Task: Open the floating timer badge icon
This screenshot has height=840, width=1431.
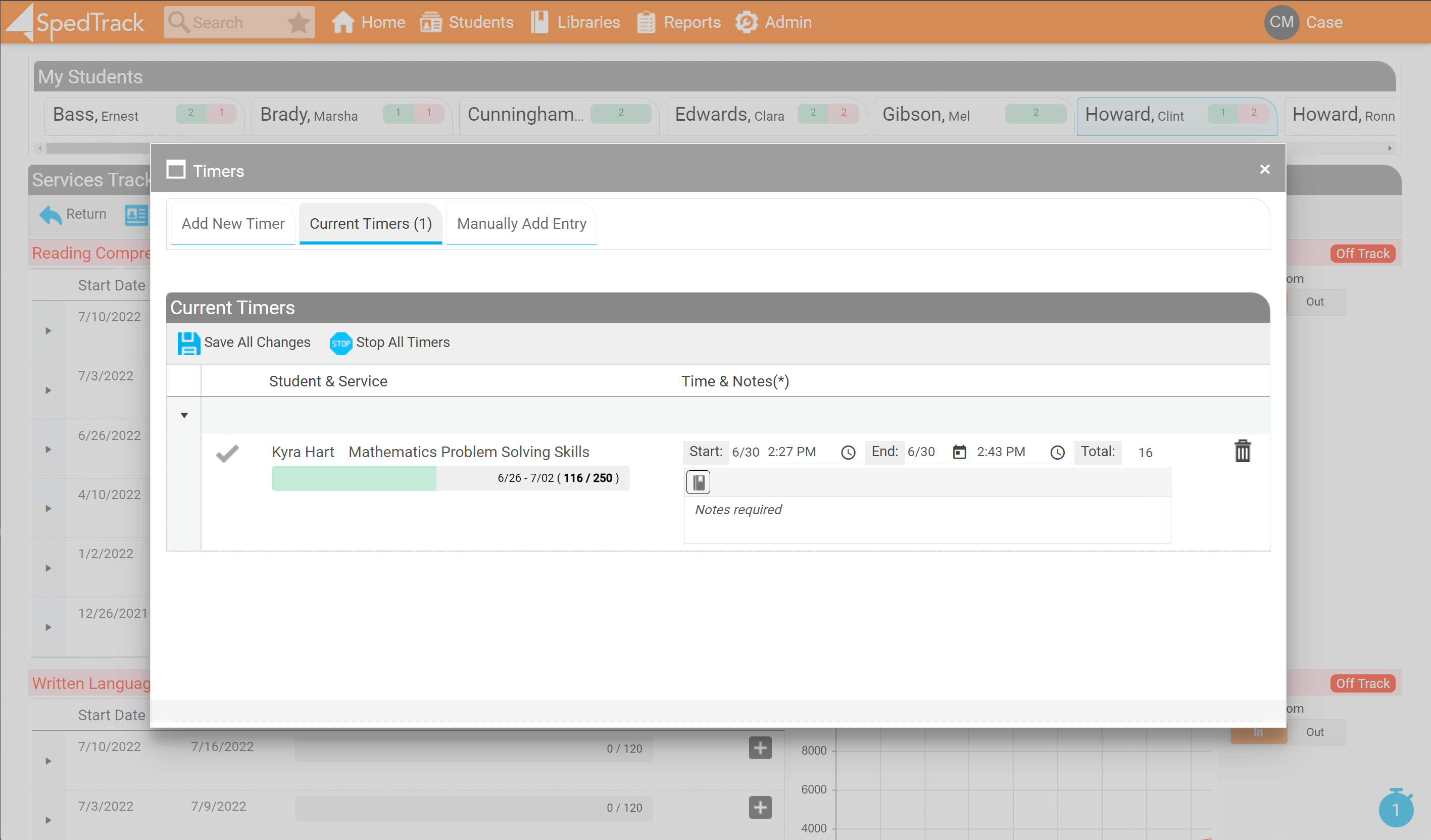Action: 1395,809
